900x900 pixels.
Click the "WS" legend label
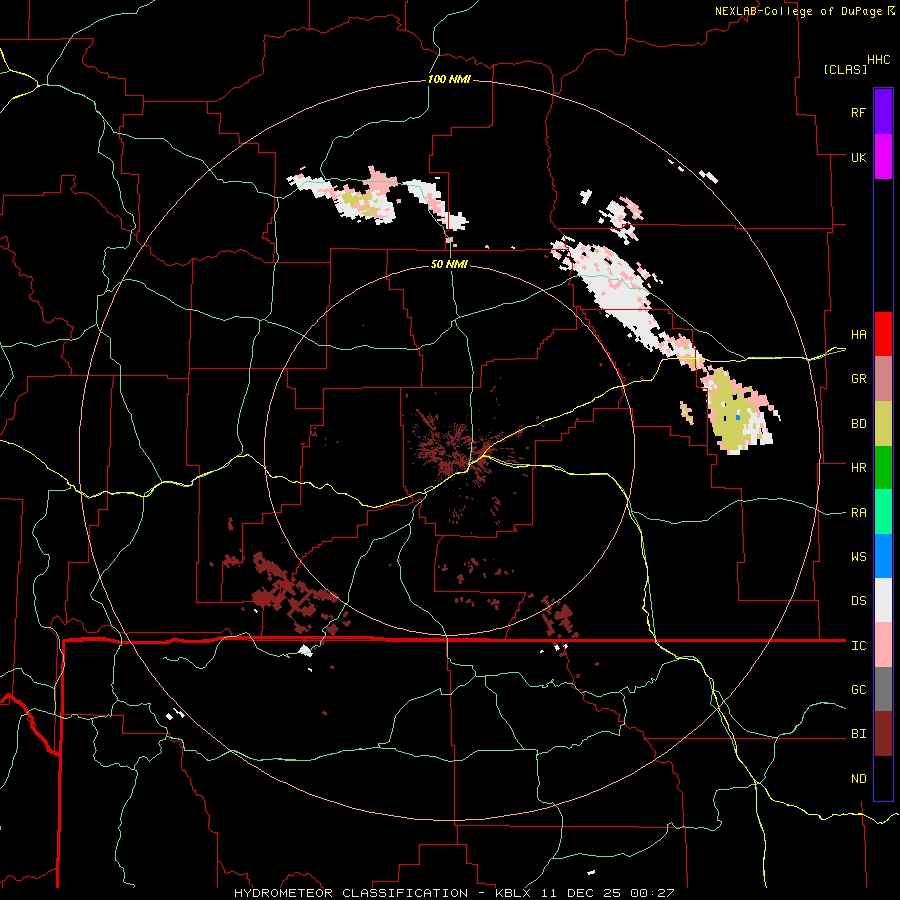pyautogui.click(x=858, y=557)
